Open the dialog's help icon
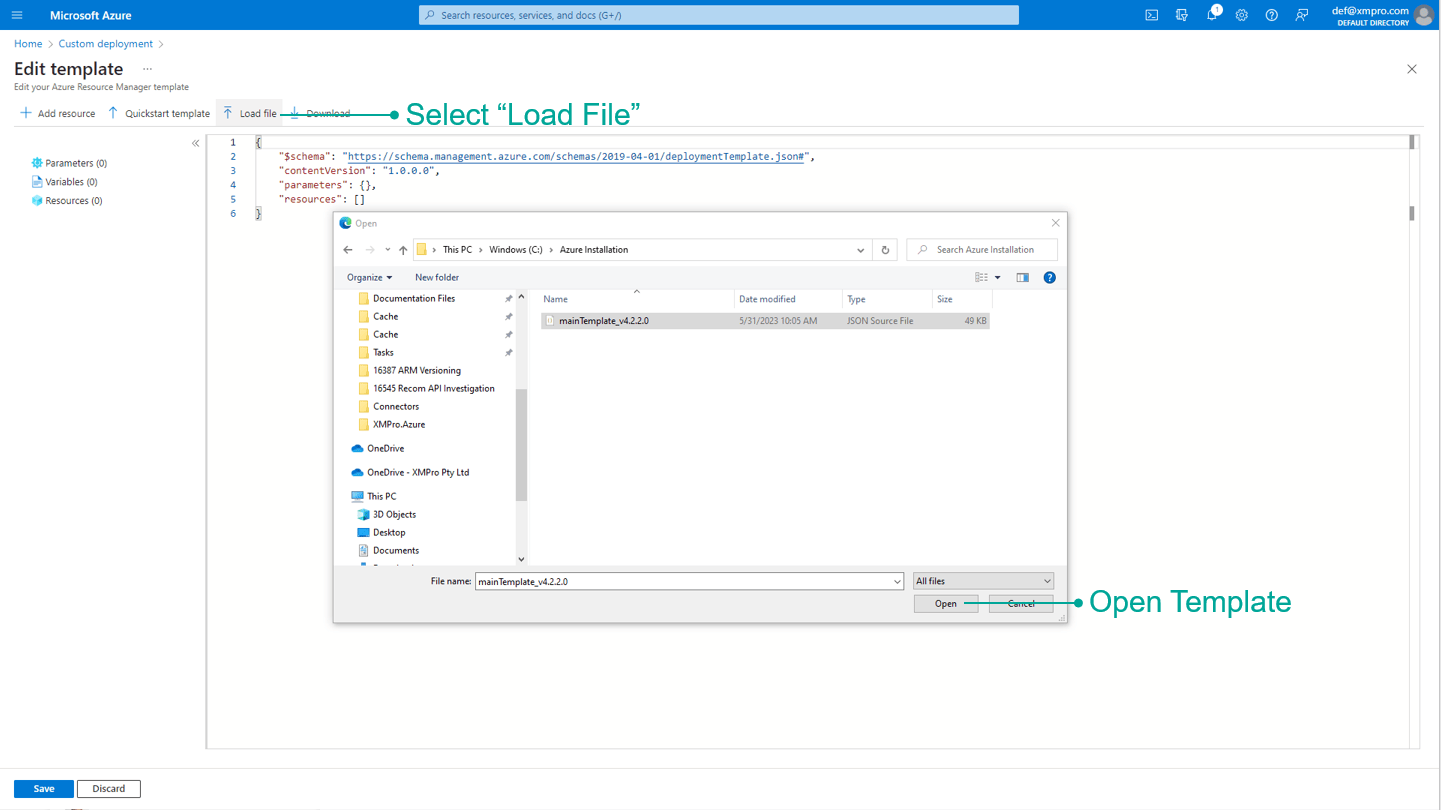The height and width of the screenshot is (810, 1441). pyautogui.click(x=1049, y=278)
